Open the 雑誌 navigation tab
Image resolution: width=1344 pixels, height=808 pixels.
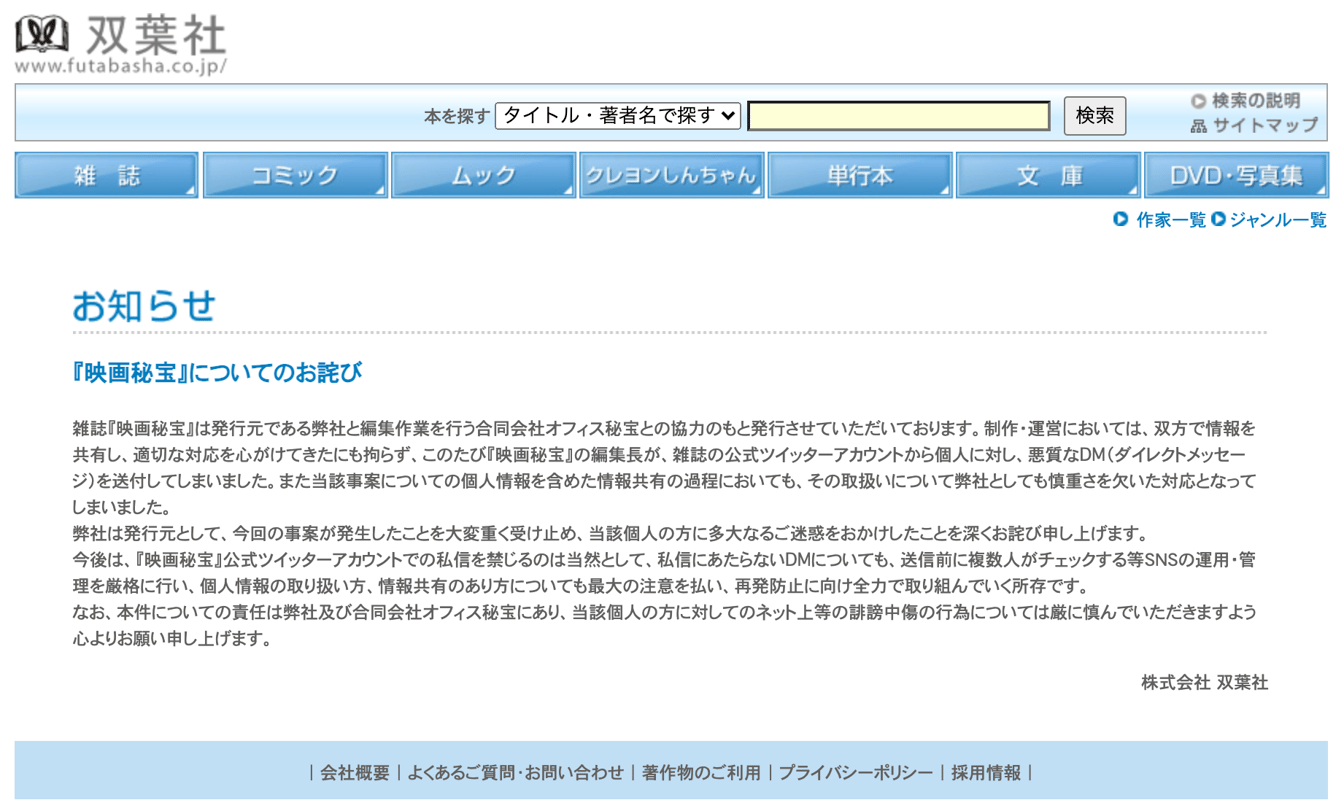106,176
